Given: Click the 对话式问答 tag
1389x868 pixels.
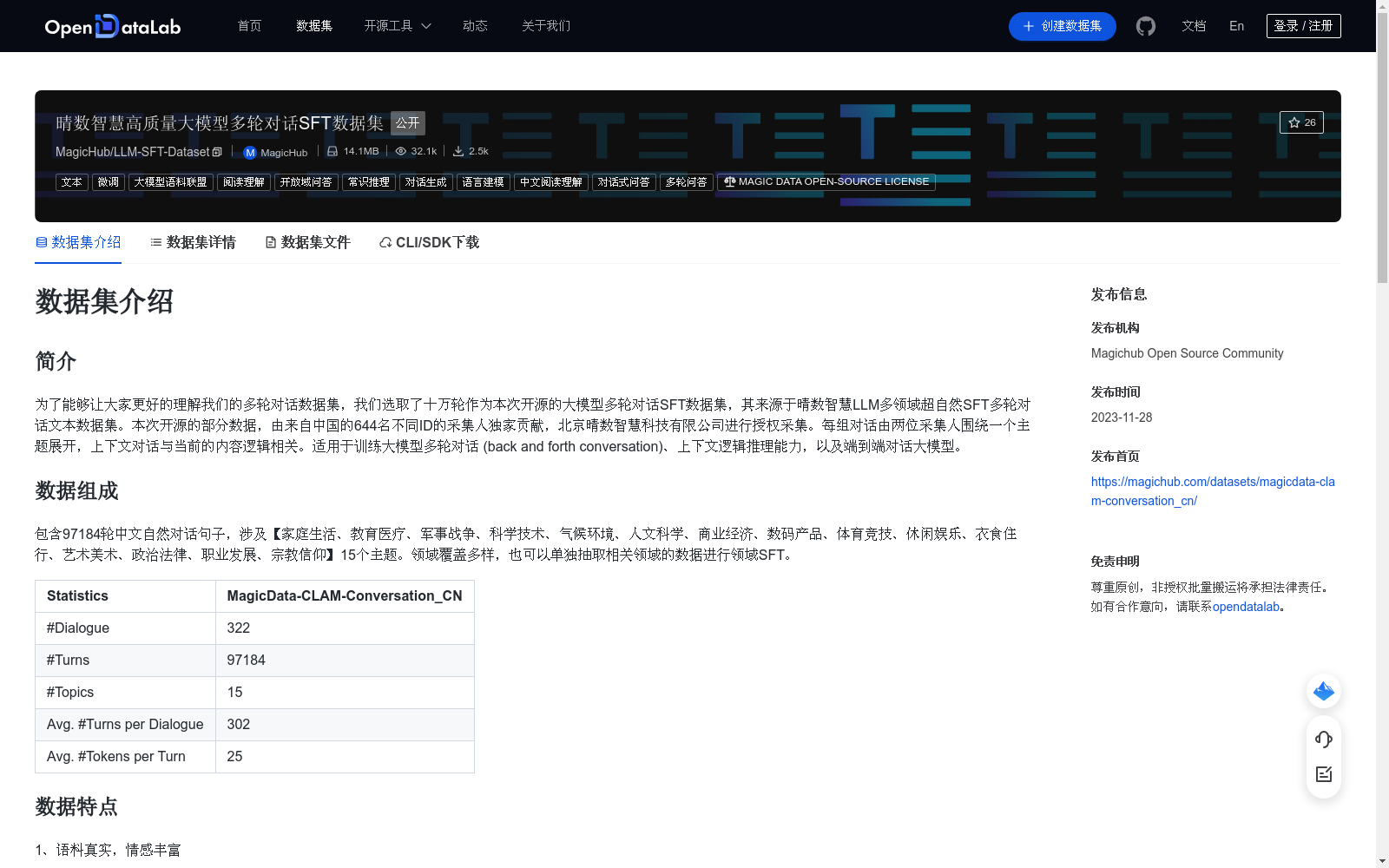Looking at the screenshot, I should [x=624, y=182].
